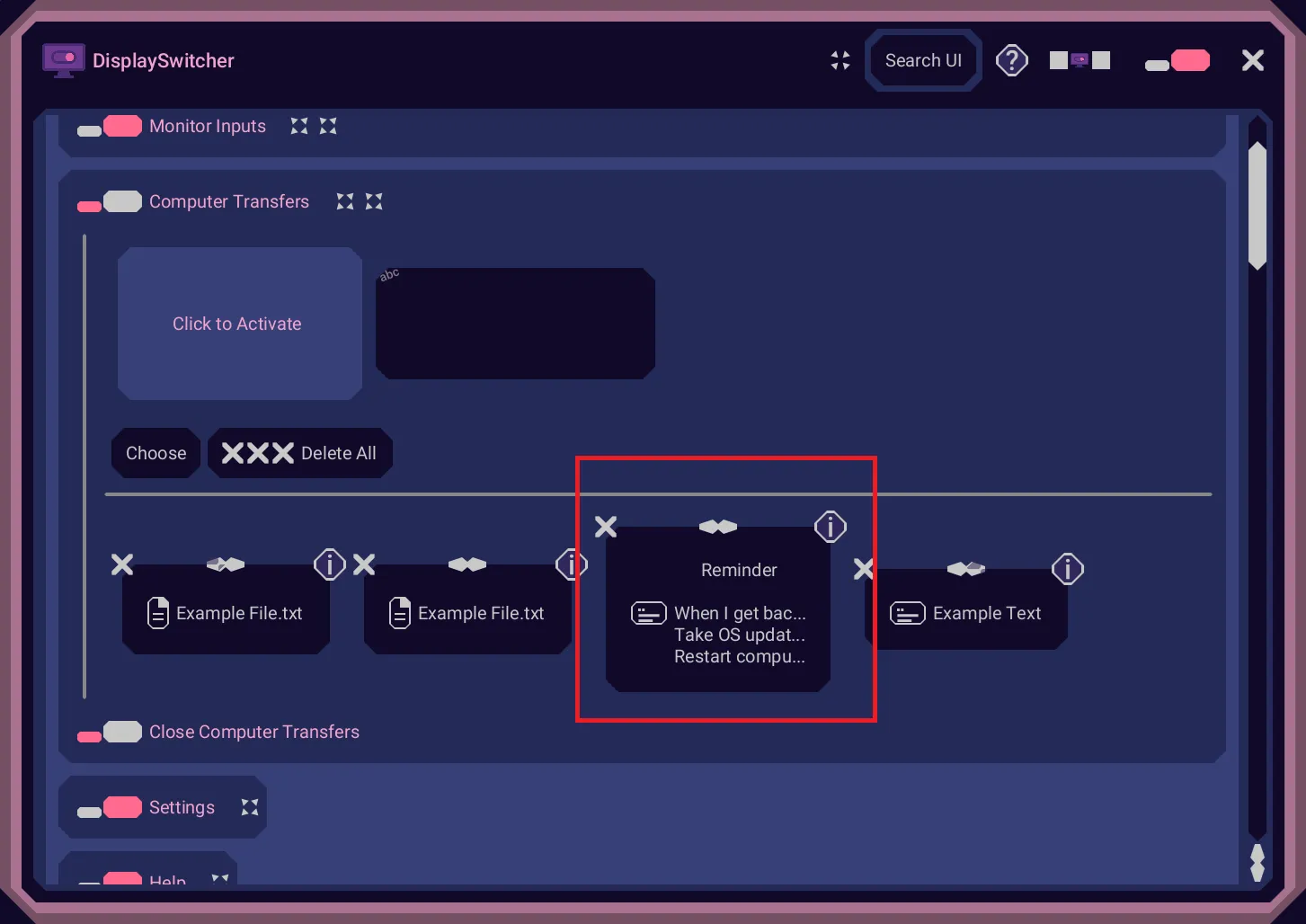Click the Choose button
Image resolution: width=1306 pixels, height=924 pixels.
click(156, 453)
